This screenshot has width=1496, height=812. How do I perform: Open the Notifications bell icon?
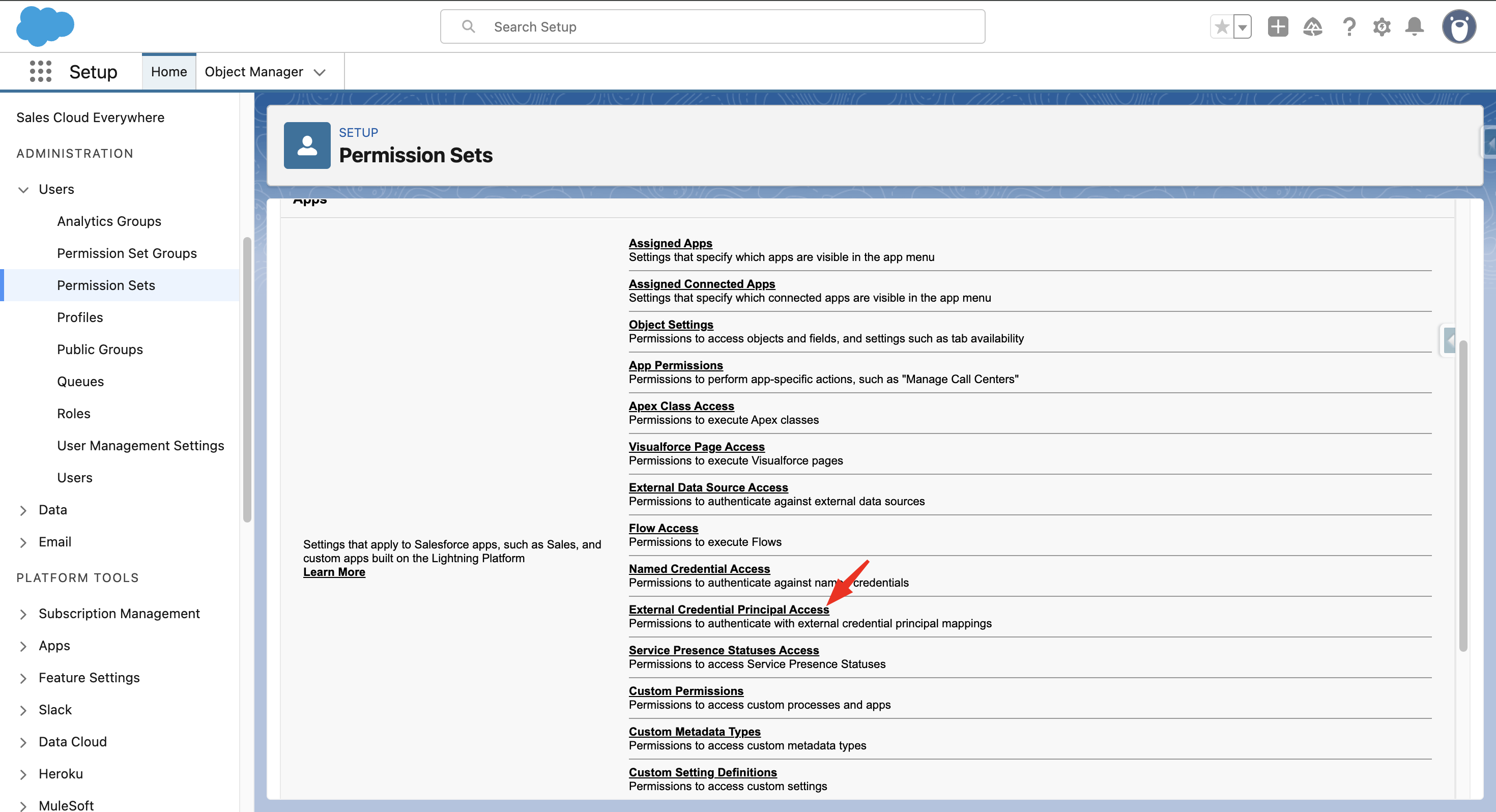click(x=1415, y=27)
